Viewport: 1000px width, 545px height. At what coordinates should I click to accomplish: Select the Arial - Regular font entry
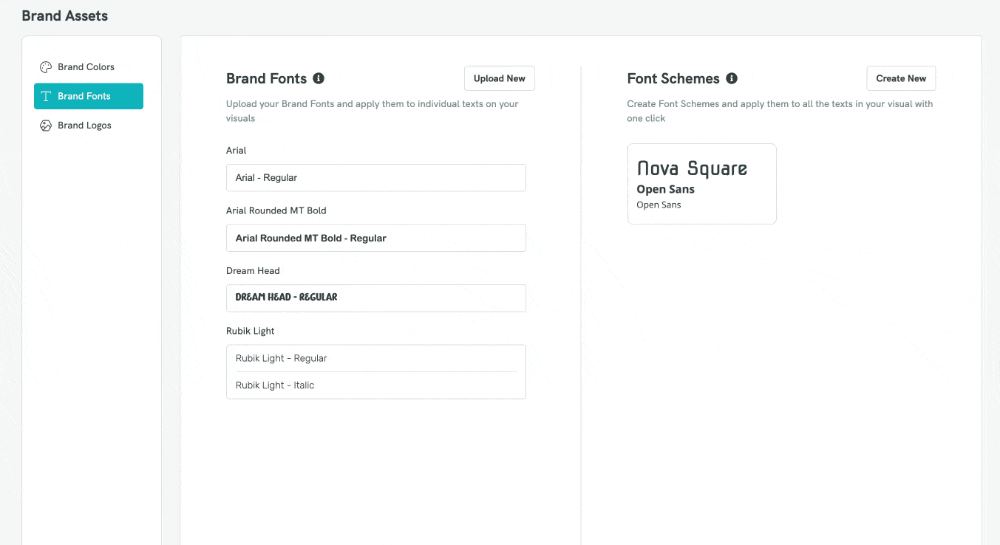(x=376, y=178)
